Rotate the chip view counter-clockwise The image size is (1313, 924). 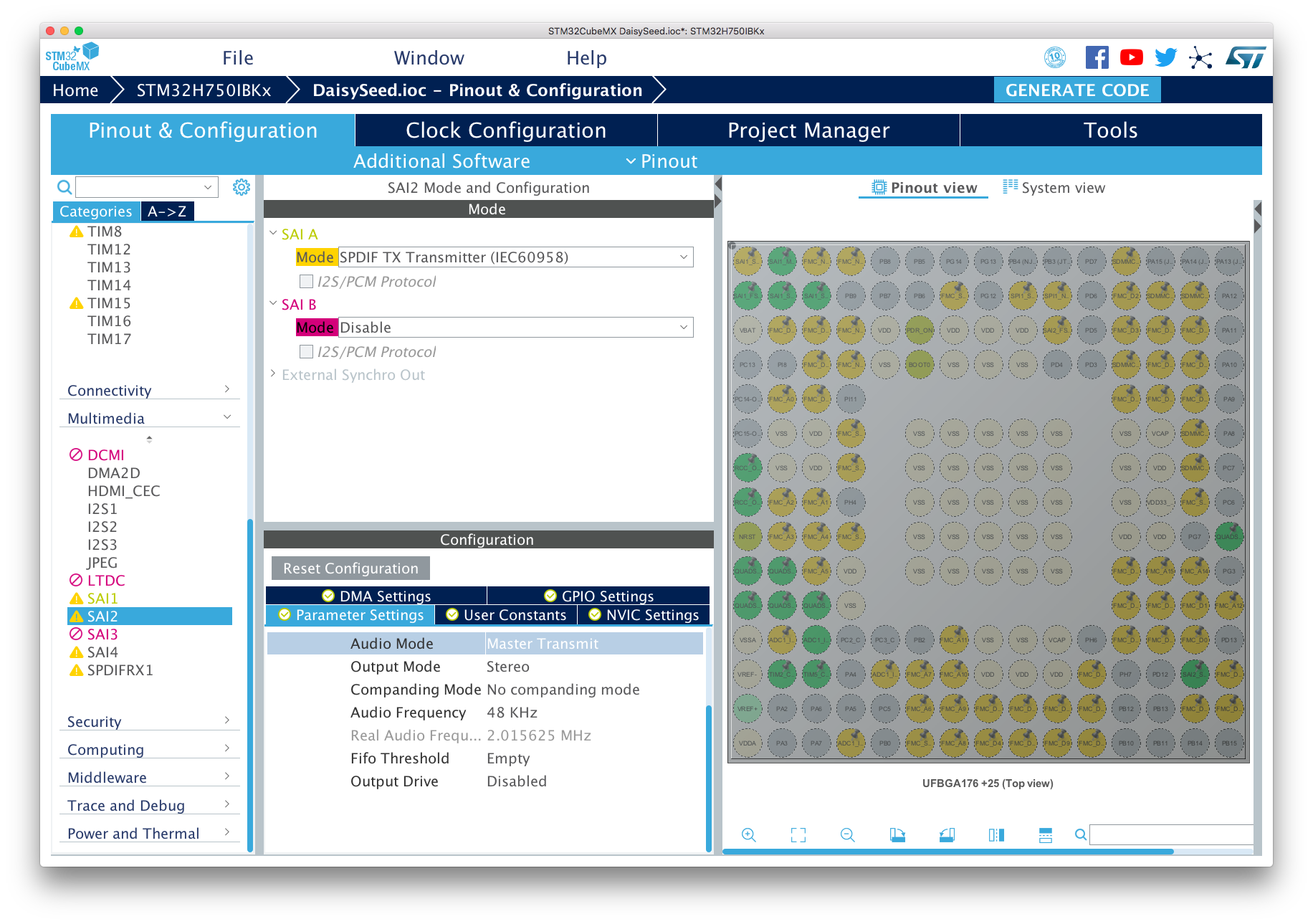(x=947, y=834)
